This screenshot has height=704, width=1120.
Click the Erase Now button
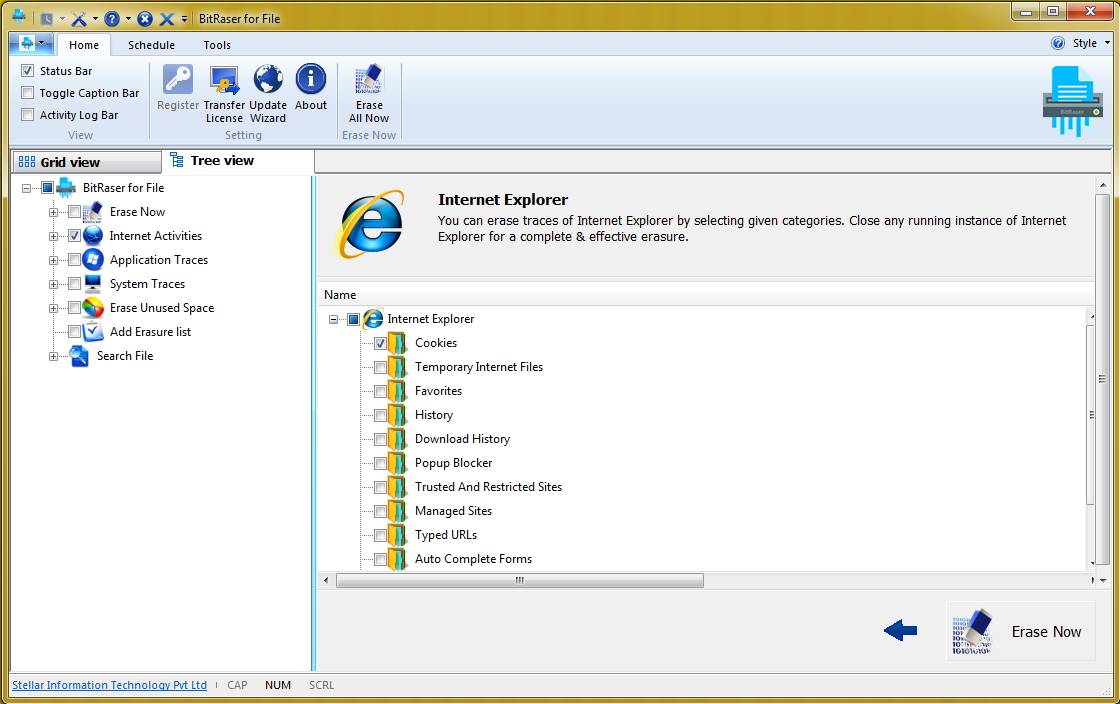point(1020,631)
